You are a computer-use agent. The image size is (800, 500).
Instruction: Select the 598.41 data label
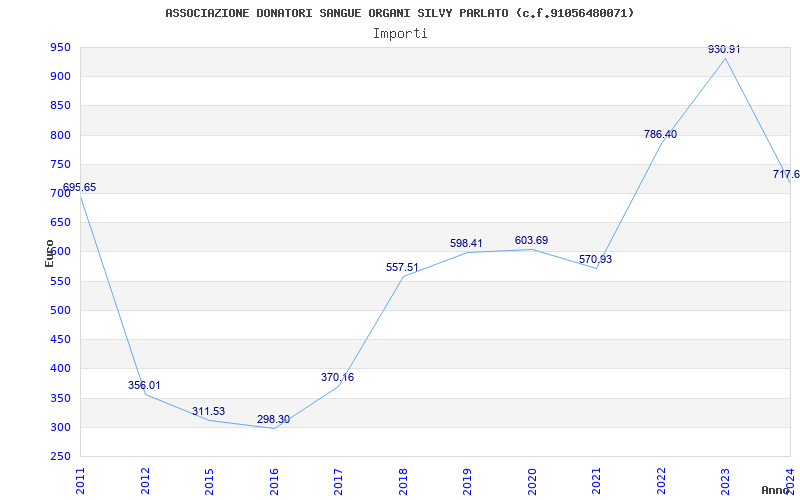click(x=466, y=243)
